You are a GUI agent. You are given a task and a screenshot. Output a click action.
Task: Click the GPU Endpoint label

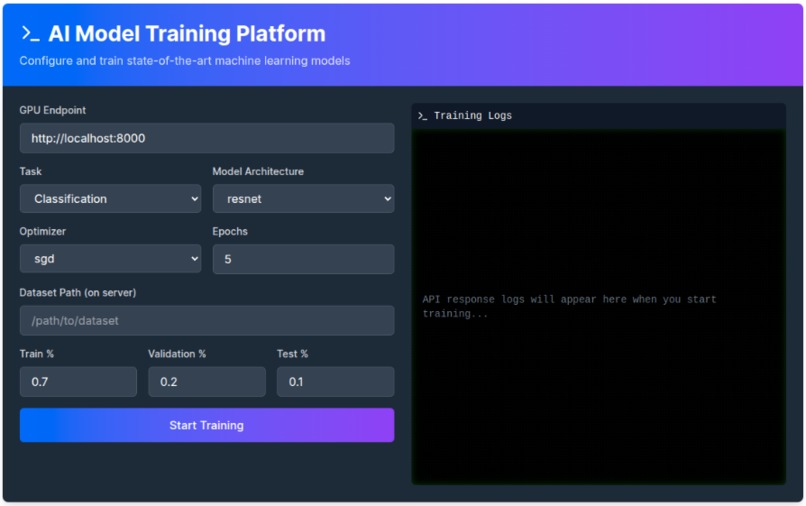pyautogui.click(x=52, y=110)
